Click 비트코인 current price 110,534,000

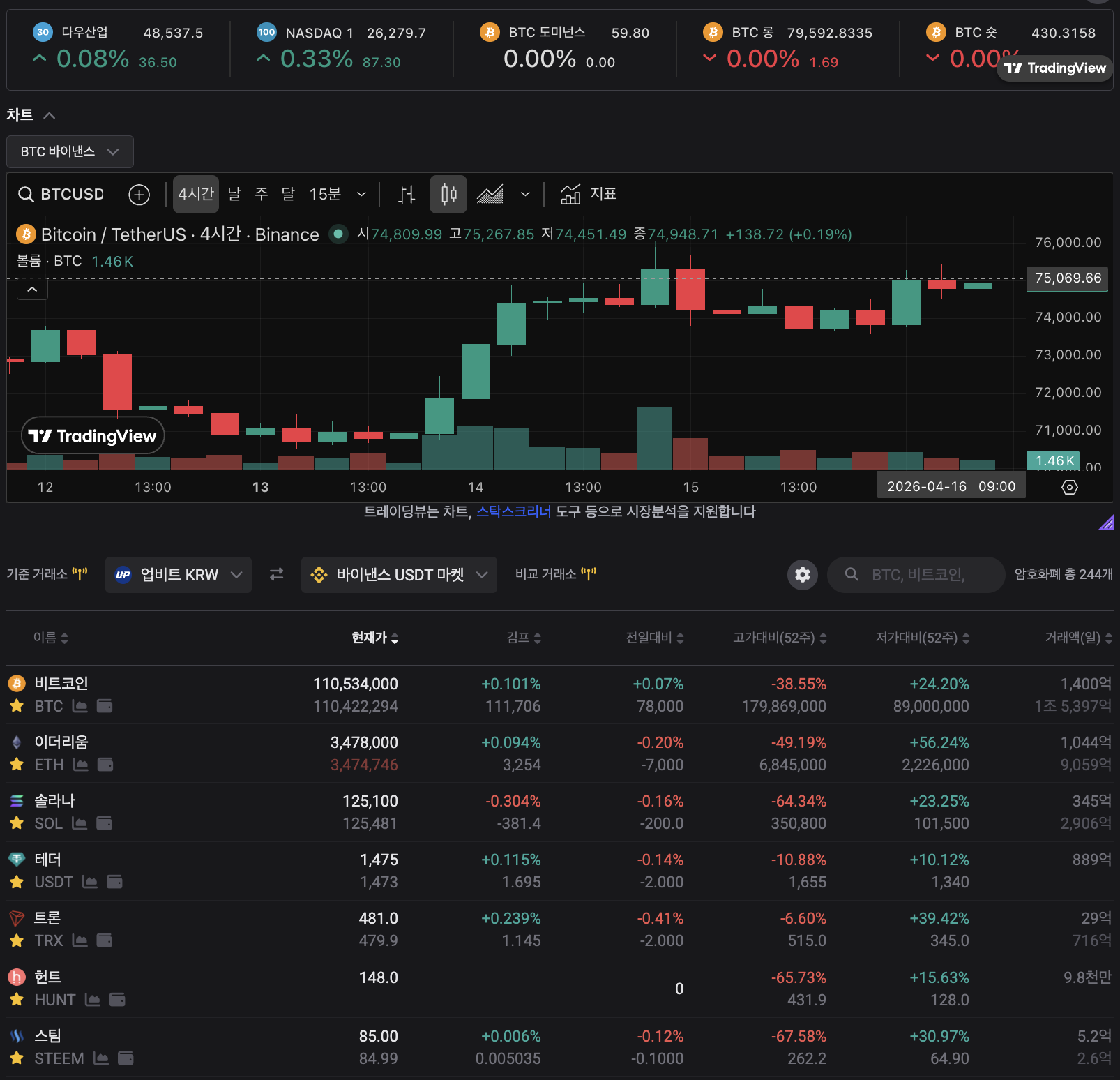[x=356, y=684]
